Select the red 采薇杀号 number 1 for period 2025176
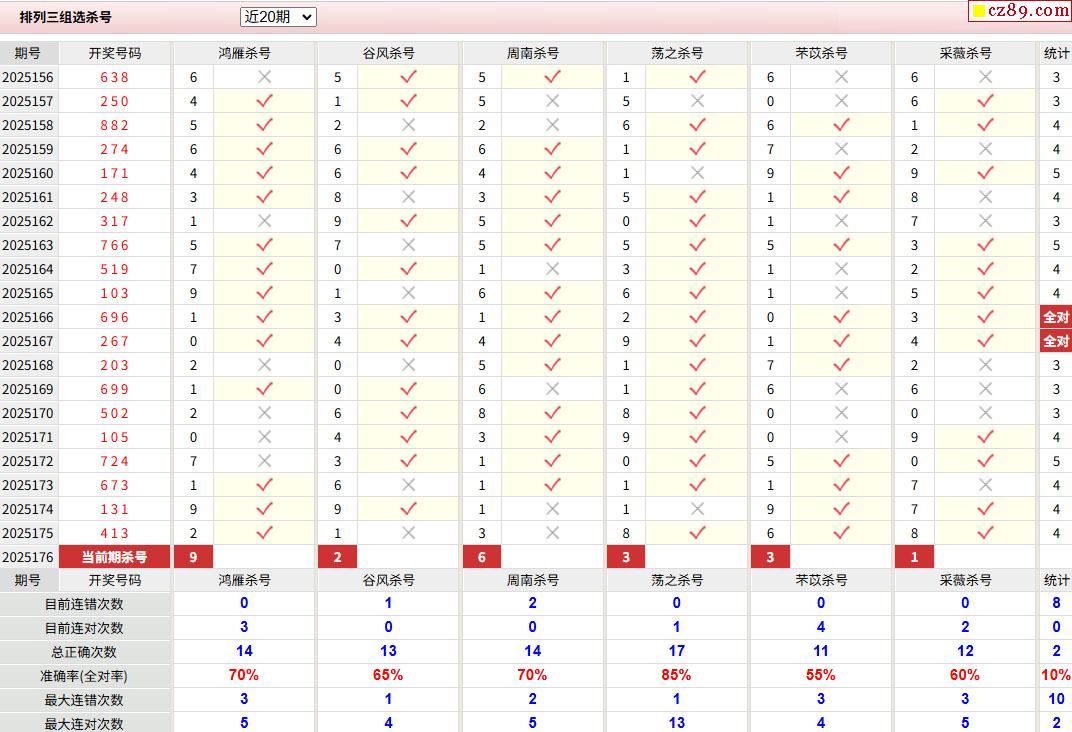The width and height of the screenshot is (1072, 732). [914, 557]
